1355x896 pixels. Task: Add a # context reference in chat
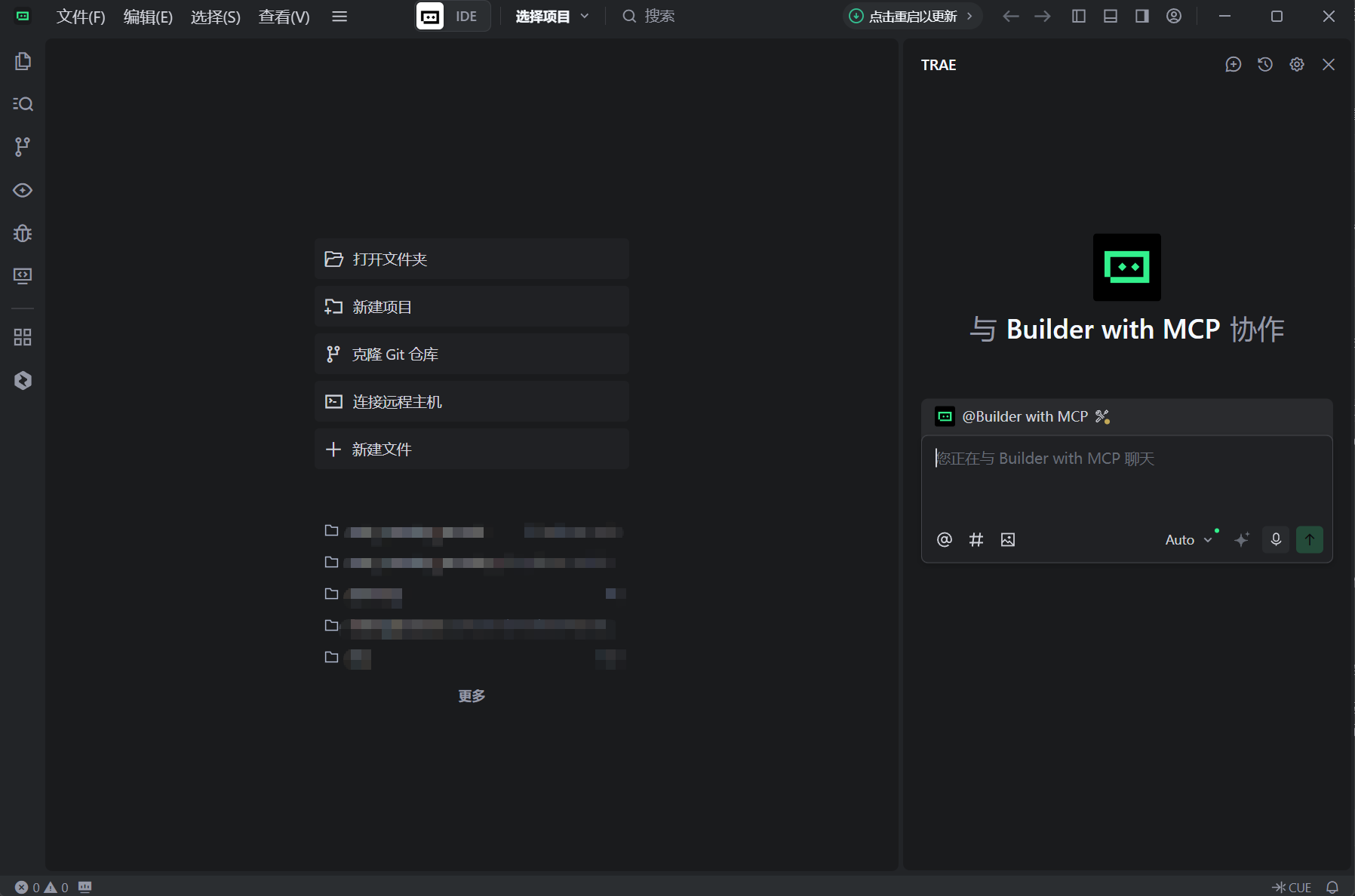[976, 539]
